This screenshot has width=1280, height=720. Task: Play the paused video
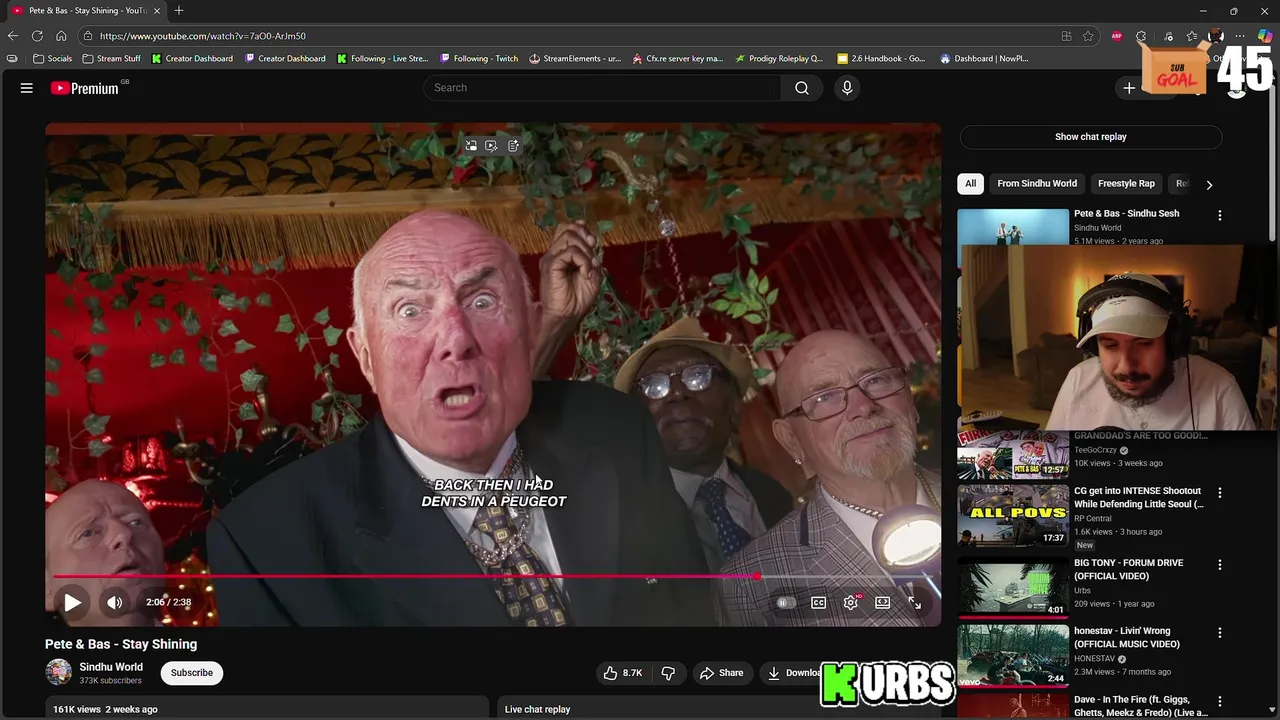[73, 603]
